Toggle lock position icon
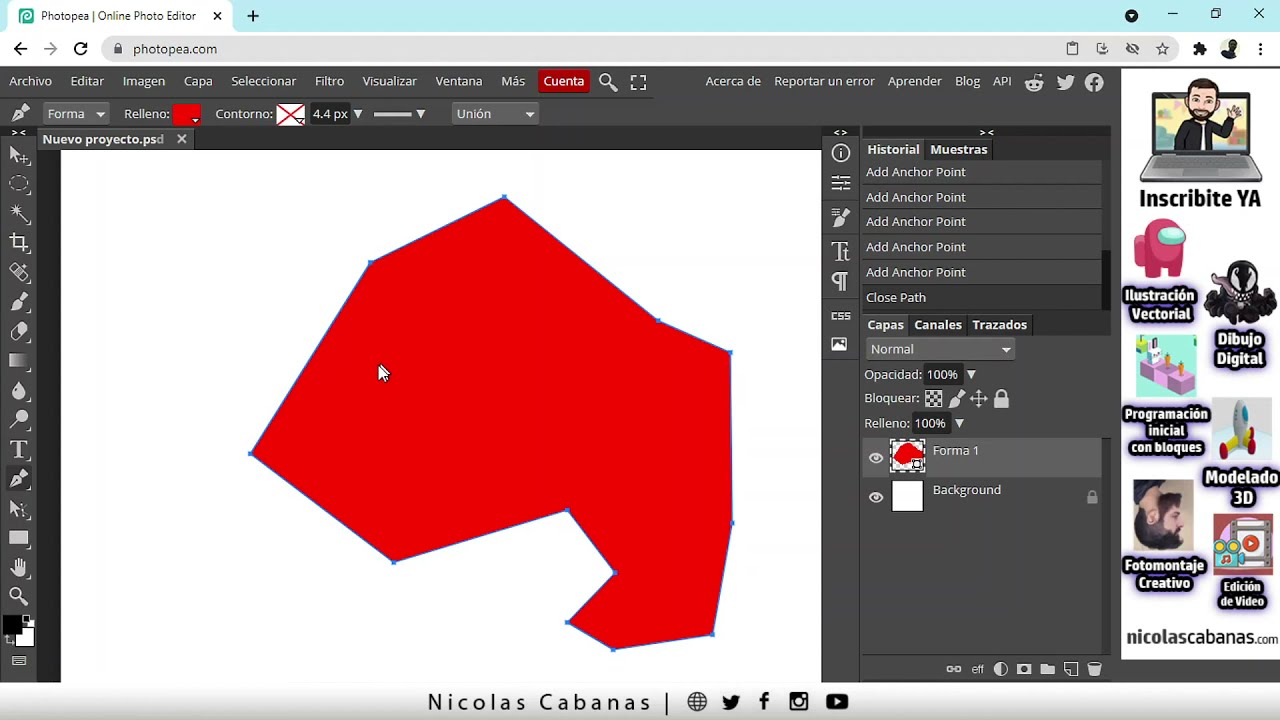This screenshot has width=1280, height=720. (979, 399)
